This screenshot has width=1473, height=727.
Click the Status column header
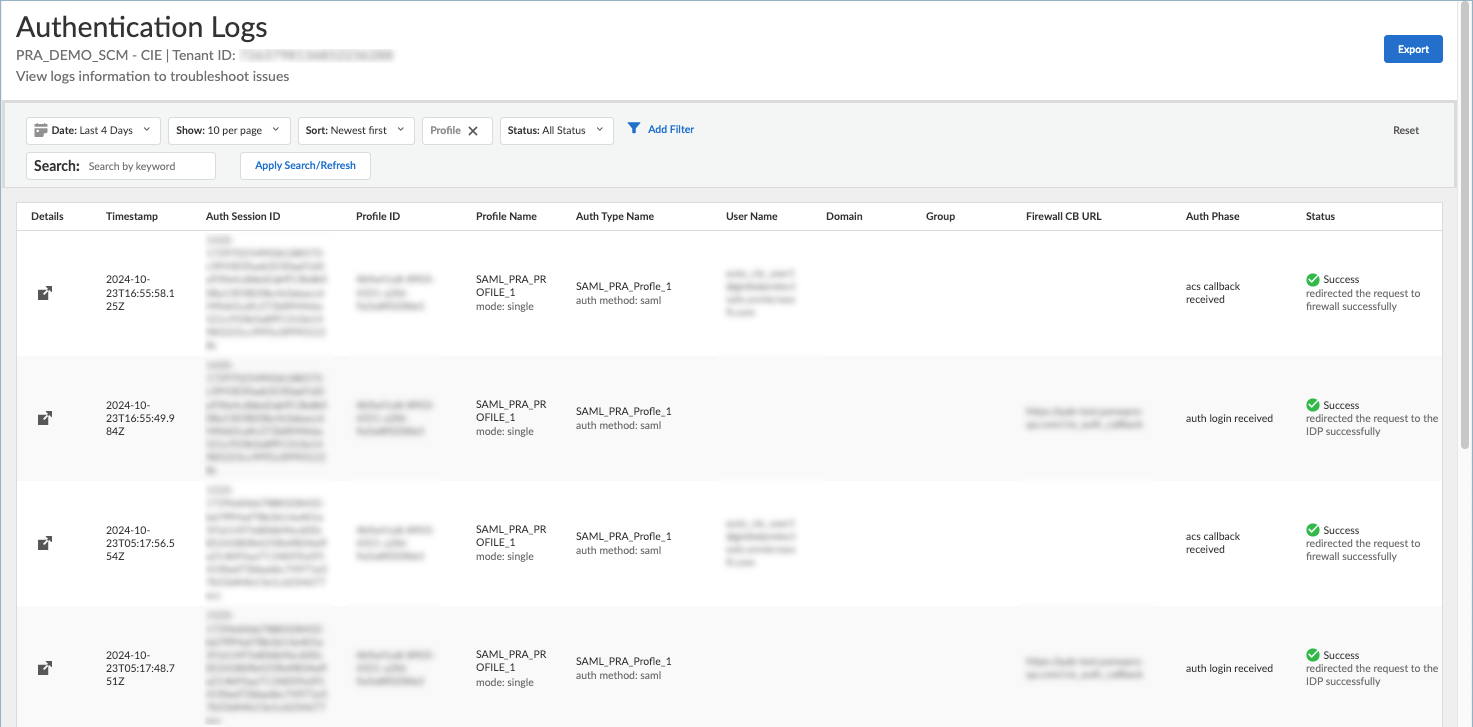(1320, 216)
